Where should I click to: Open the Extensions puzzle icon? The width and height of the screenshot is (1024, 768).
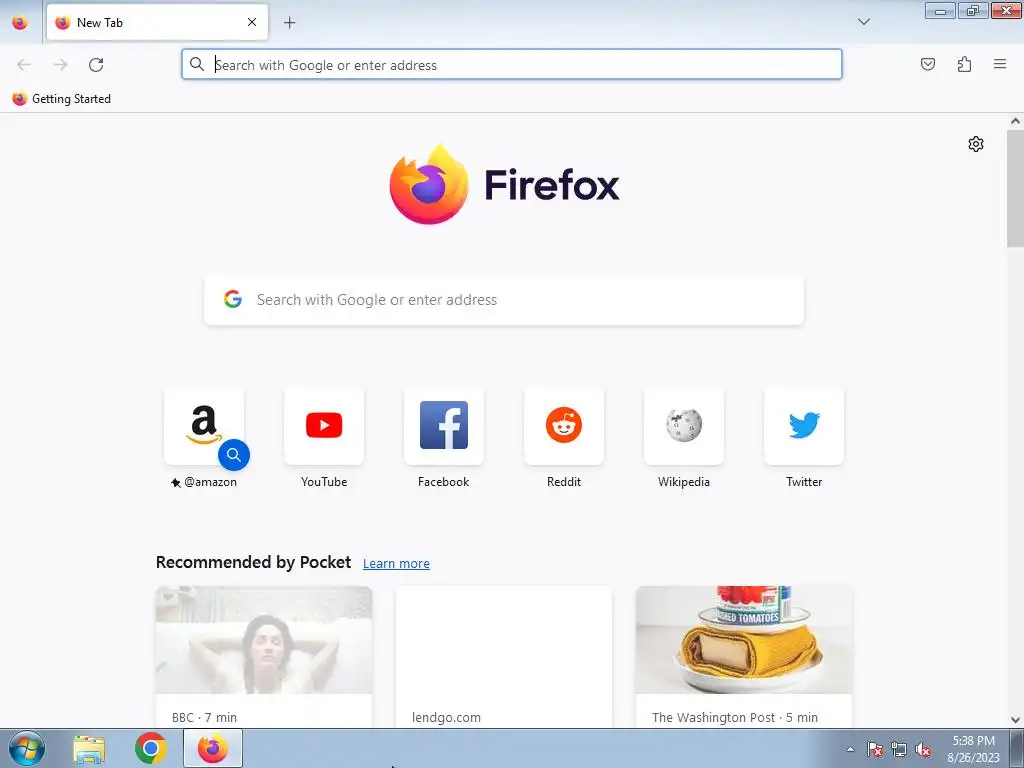(964, 64)
